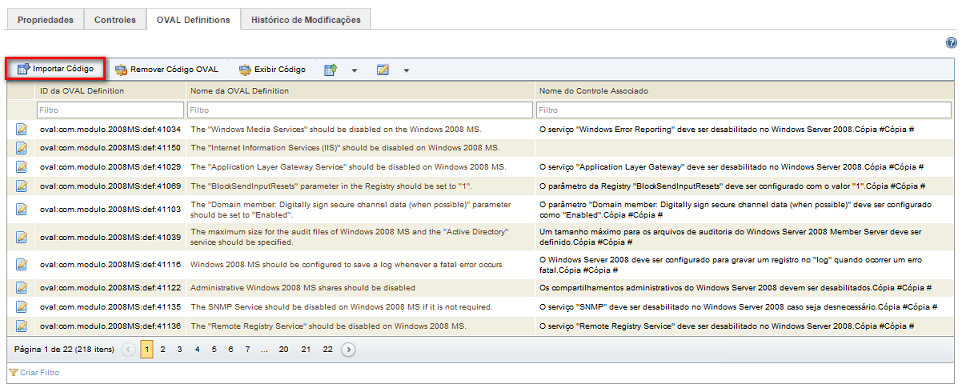962x392 pixels.
Task: Select 'Página 1 de 22 (218 itens)' status text
Action: [x=64, y=349]
